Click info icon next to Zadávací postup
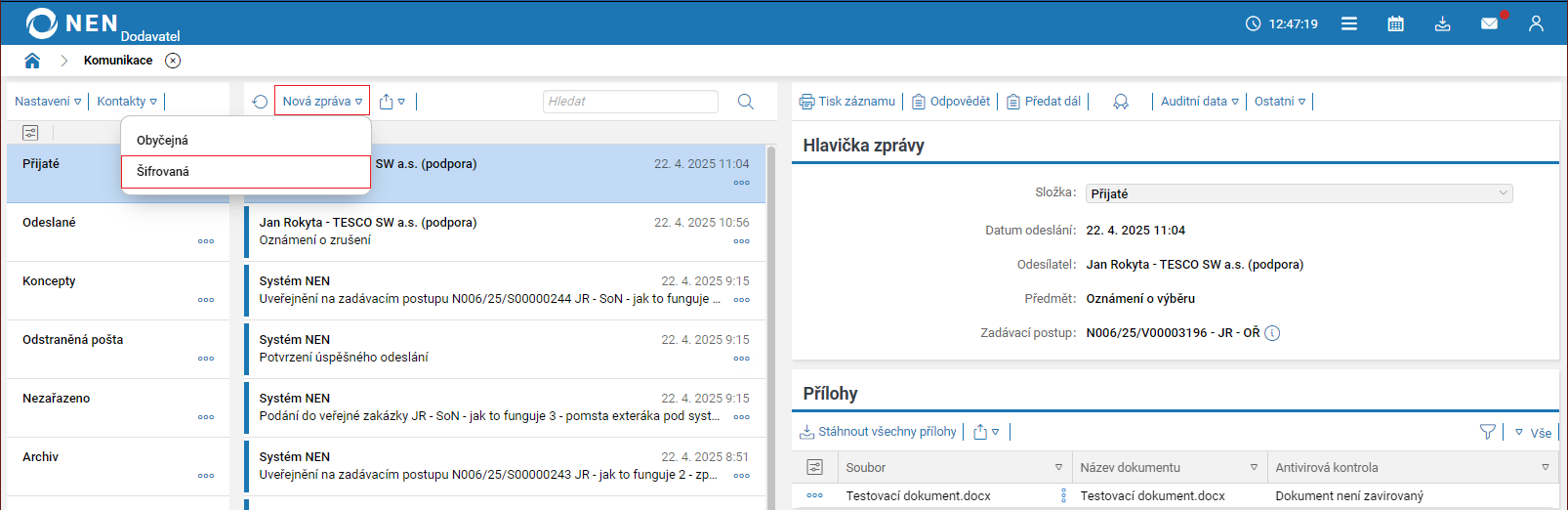Screen dimensions: 1568x510 (x=1272, y=333)
